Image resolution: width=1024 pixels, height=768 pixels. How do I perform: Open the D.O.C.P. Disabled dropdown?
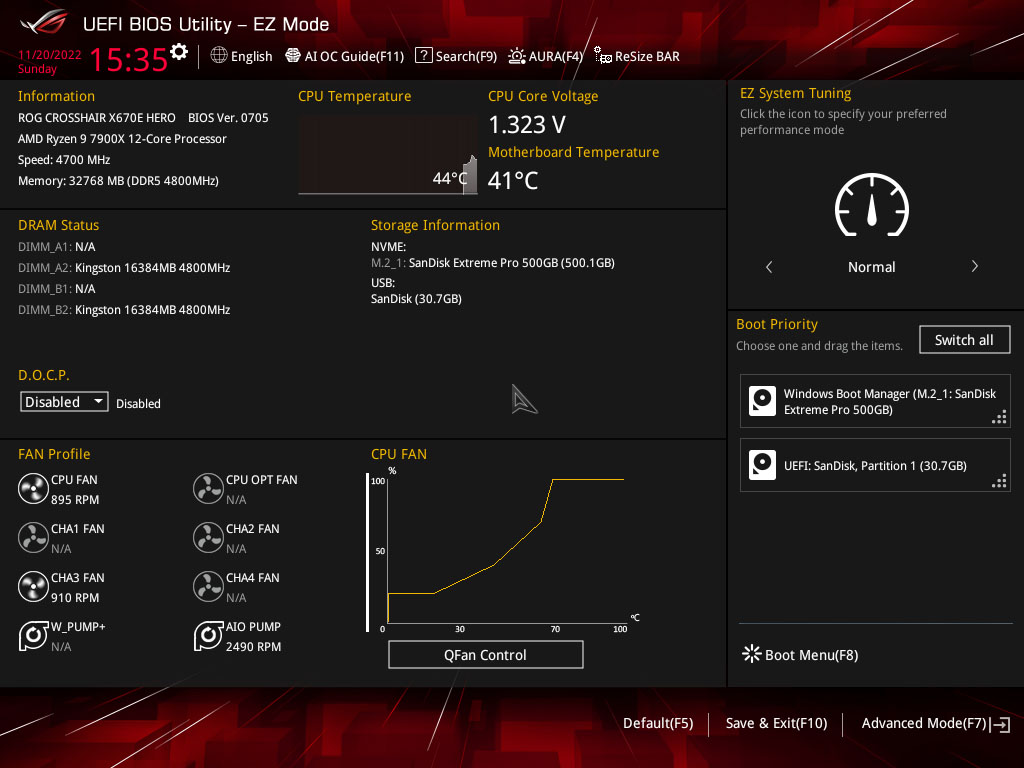click(x=64, y=402)
